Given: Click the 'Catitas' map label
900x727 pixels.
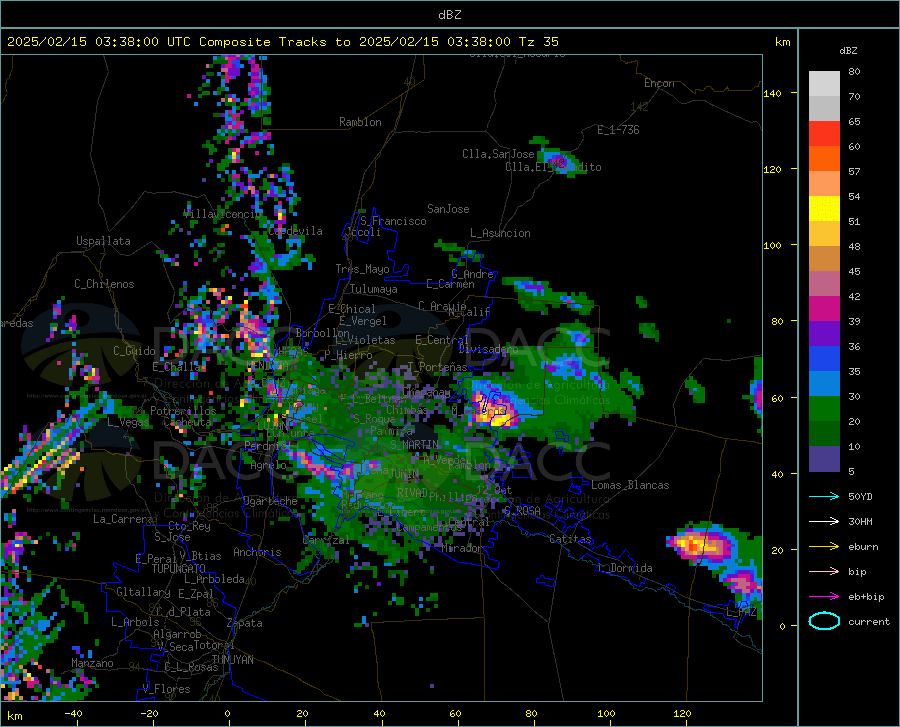Looking at the screenshot, I should (570, 539).
